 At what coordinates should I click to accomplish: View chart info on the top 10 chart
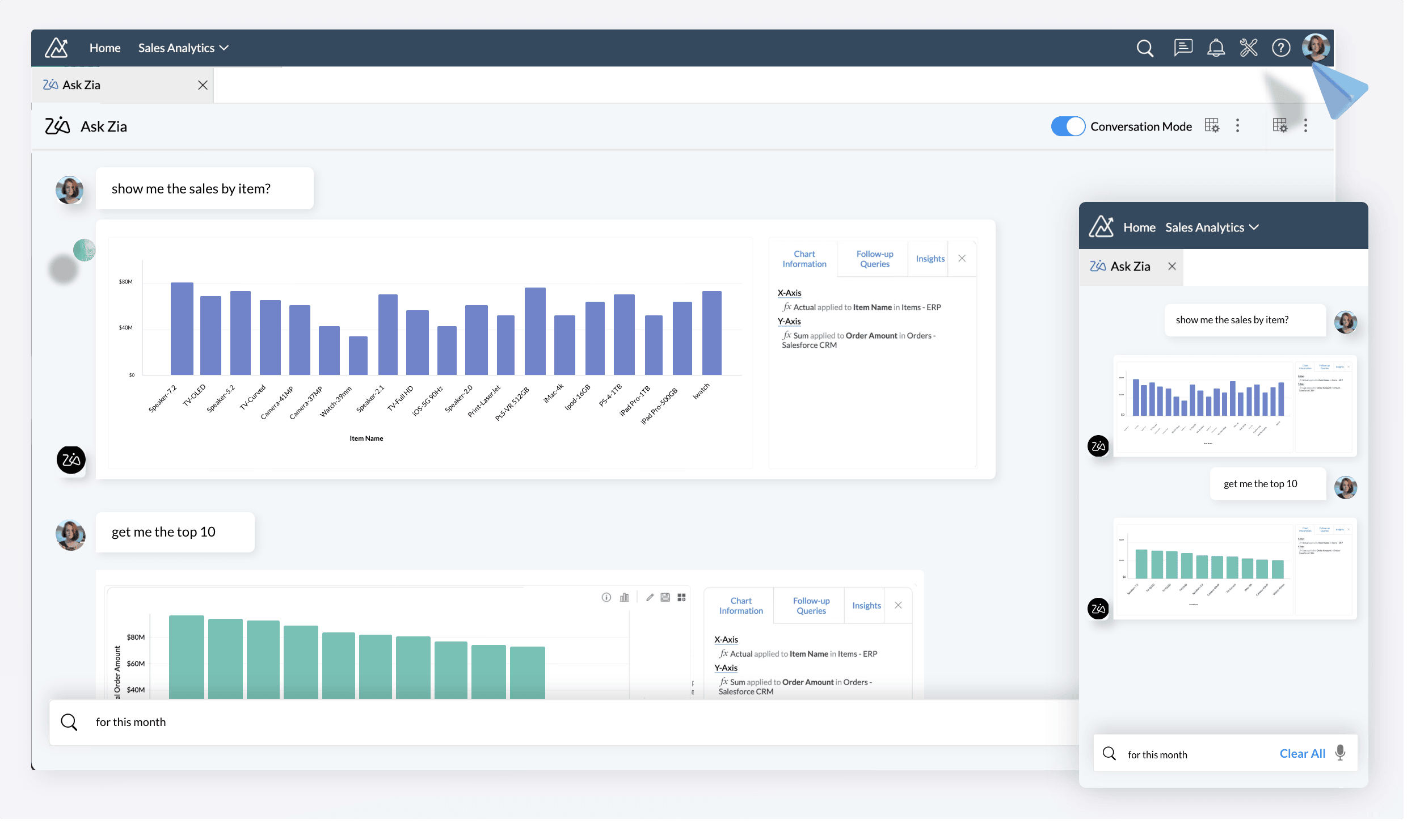606,597
